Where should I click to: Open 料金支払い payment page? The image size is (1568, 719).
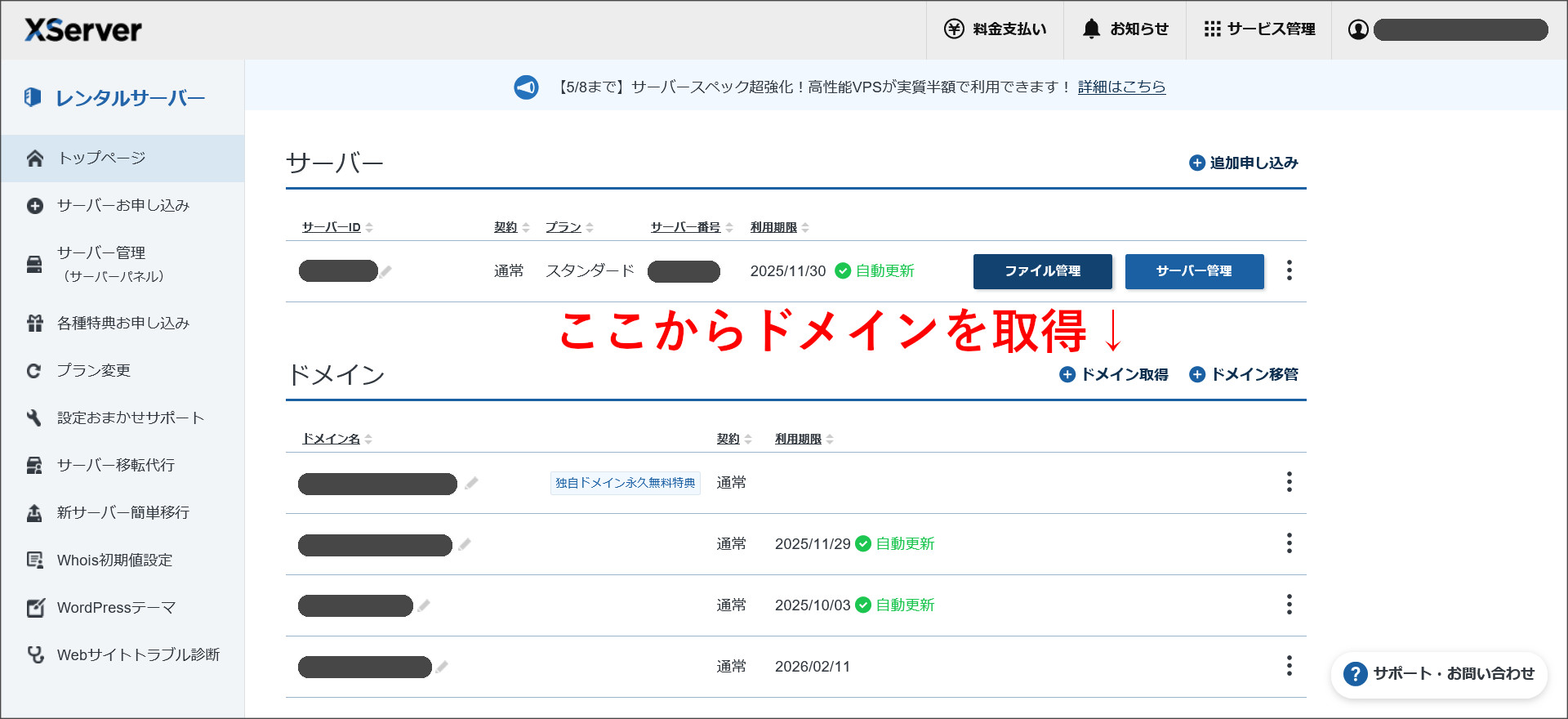[x=995, y=29]
